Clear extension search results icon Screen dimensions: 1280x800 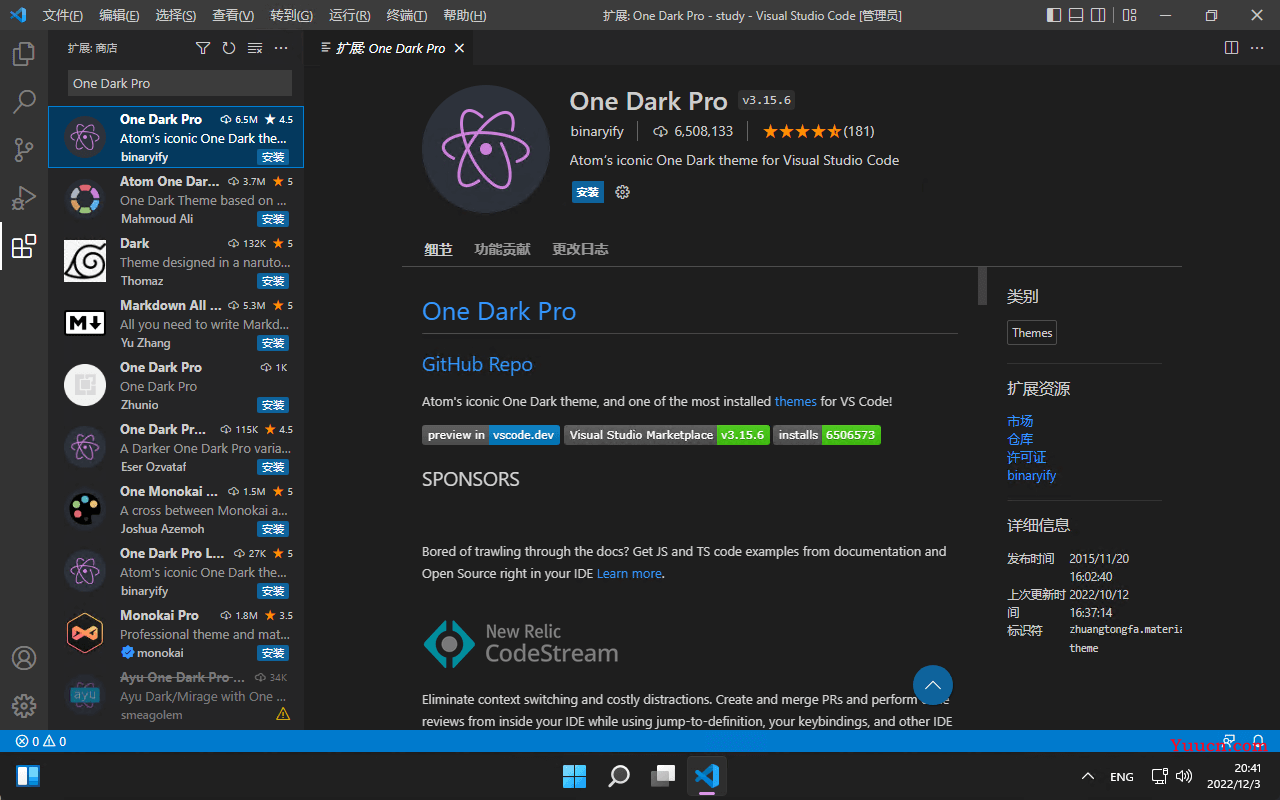click(x=255, y=48)
